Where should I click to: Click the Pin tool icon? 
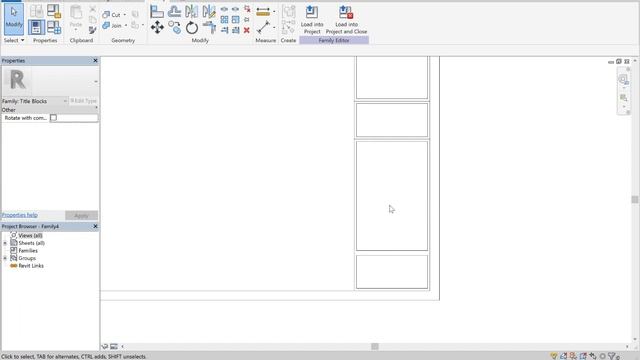point(247,20)
